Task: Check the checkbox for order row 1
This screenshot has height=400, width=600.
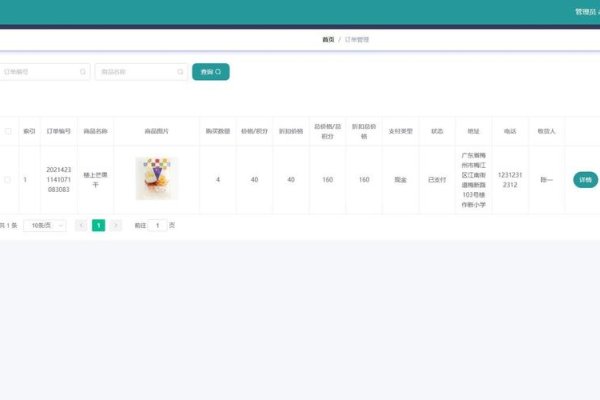Action: point(7,180)
